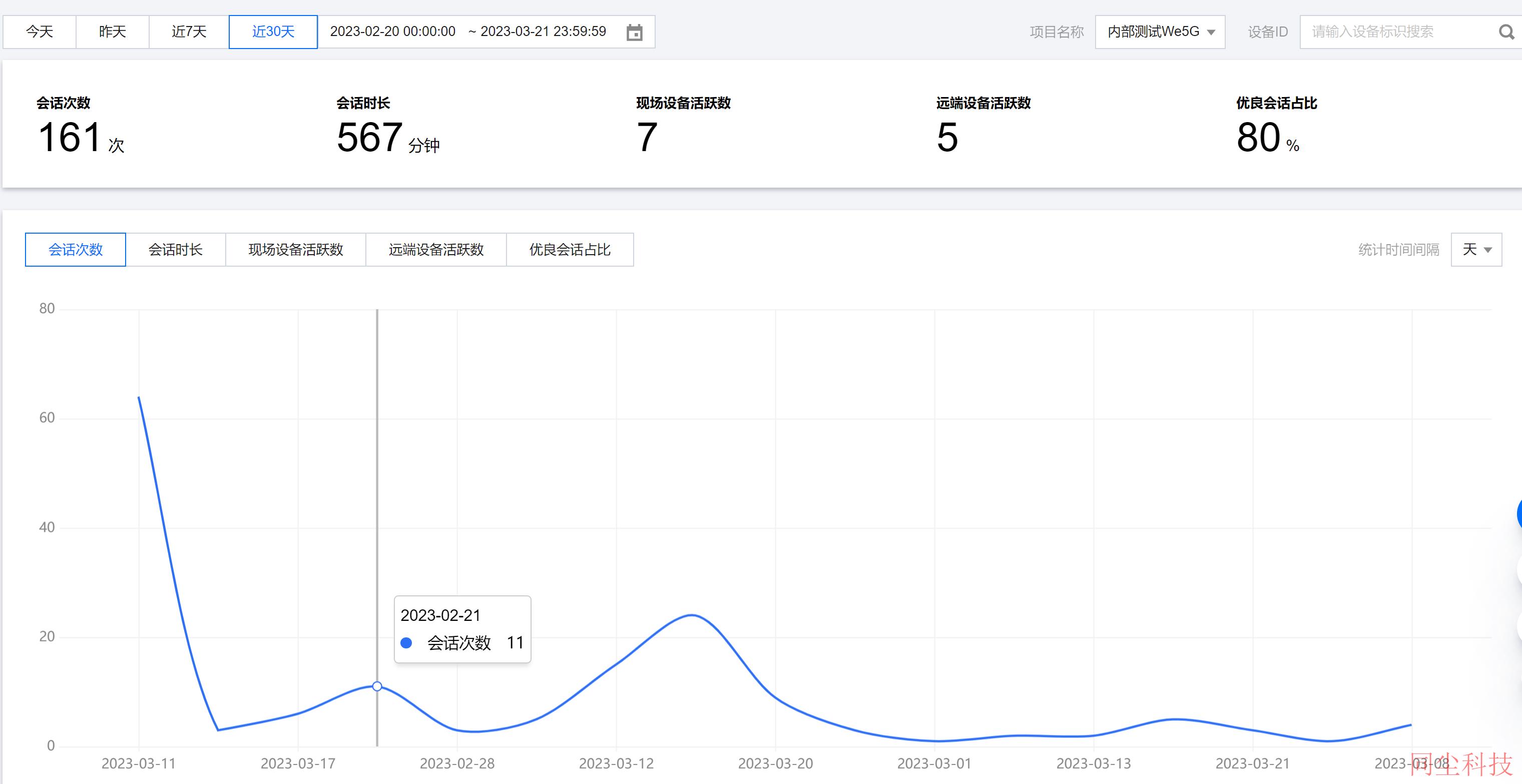Click the 项目名称 label
Image resolution: width=1522 pixels, height=784 pixels.
click(1057, 32)
